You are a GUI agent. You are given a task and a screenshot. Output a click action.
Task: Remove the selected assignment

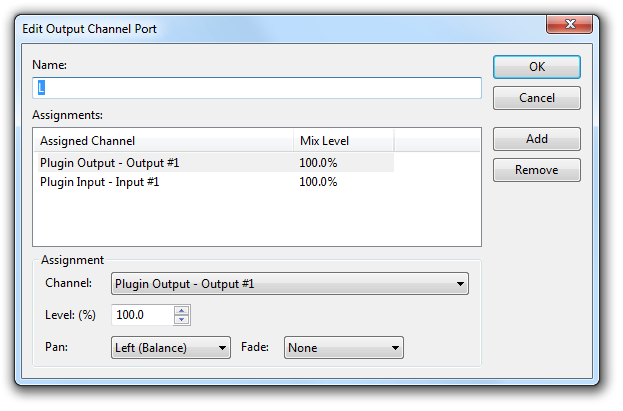(536, 170)
